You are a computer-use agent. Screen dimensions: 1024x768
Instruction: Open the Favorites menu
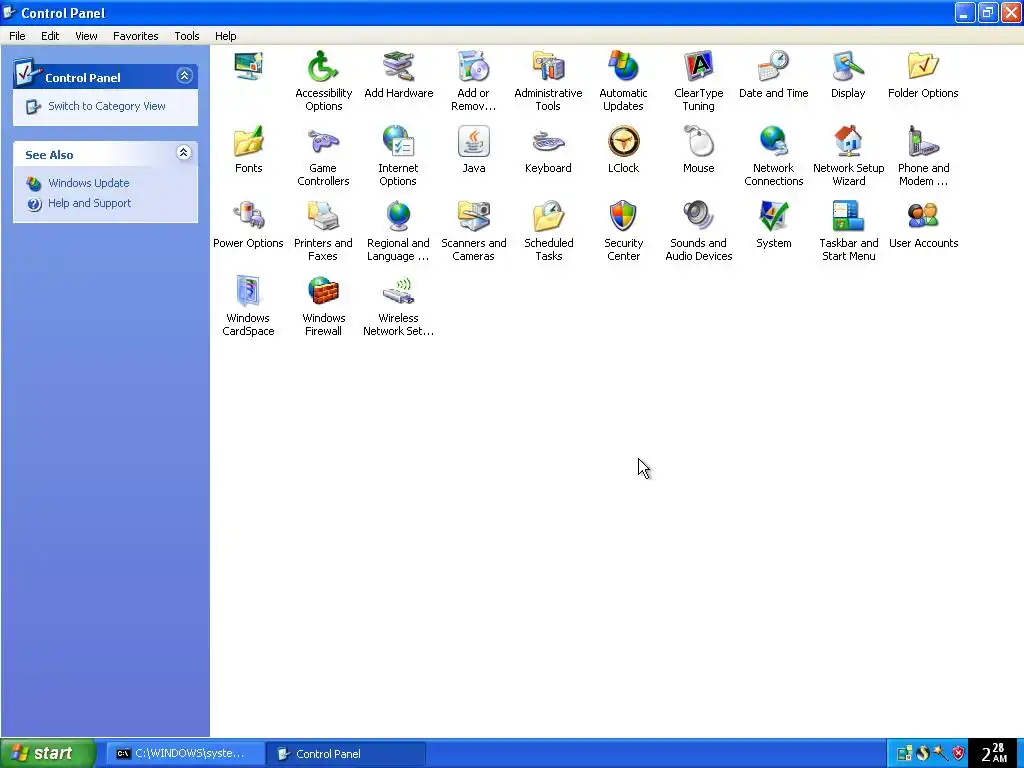(136, 36)
